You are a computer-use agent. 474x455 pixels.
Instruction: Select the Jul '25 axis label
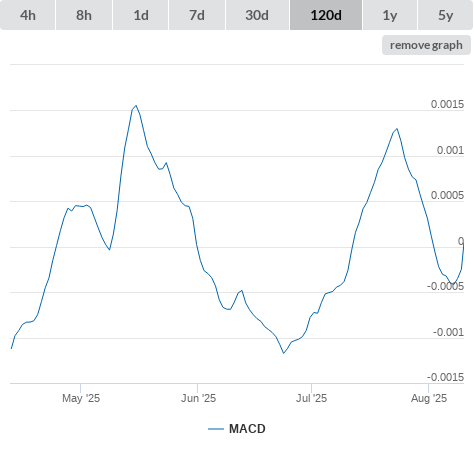[x=312, y=398]
